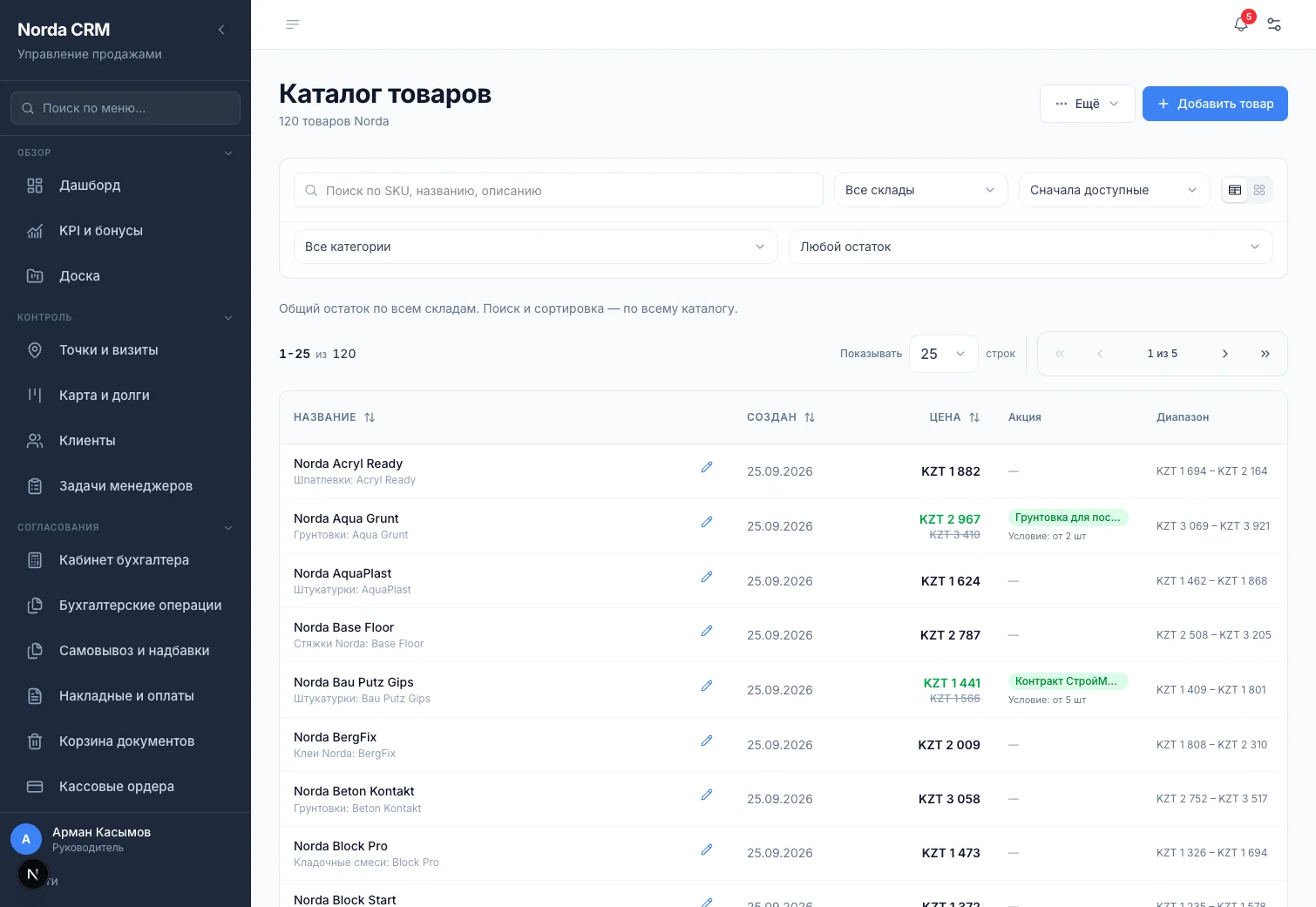
Task: Edit Norda Beton Kontakt with pencil icon
Action: [x=707, y=795]
